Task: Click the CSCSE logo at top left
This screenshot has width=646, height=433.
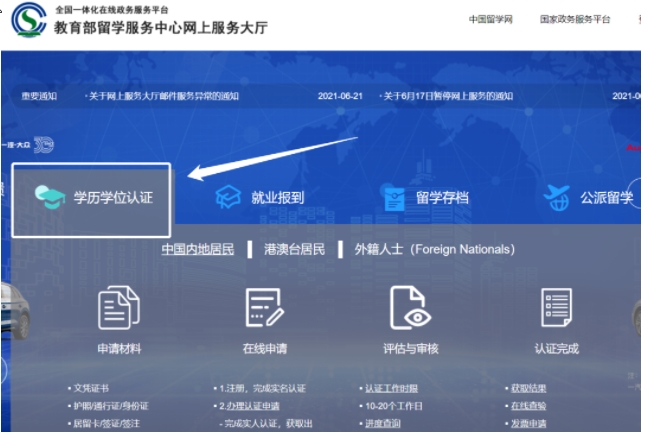Action: point(29,19)
